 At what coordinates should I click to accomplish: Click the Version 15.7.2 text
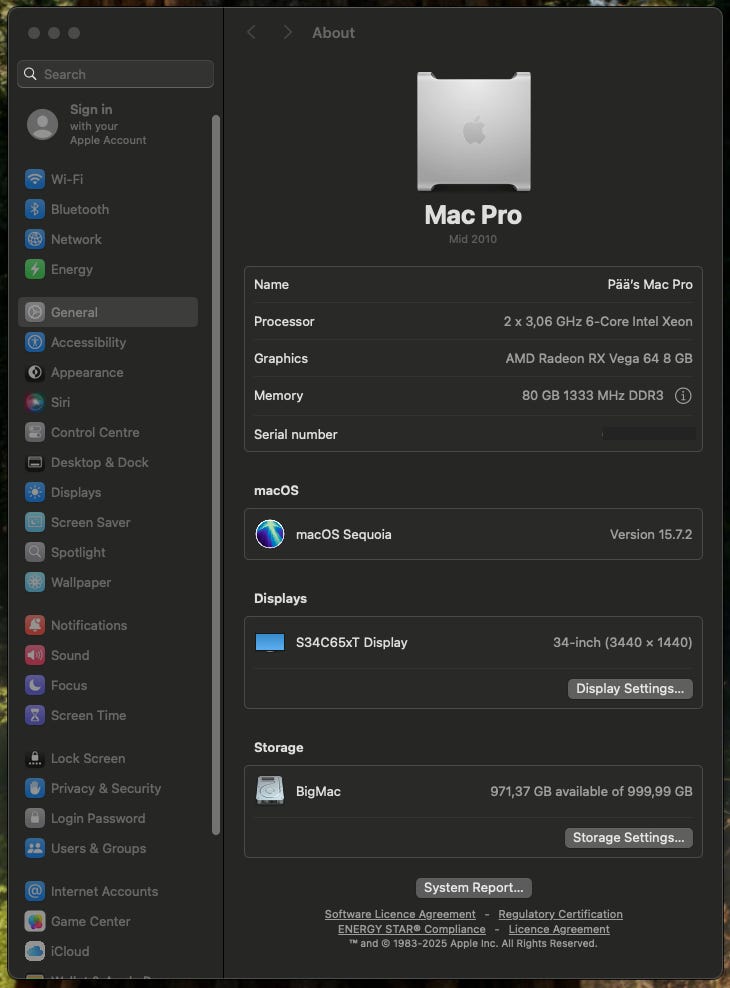[651, 534]
